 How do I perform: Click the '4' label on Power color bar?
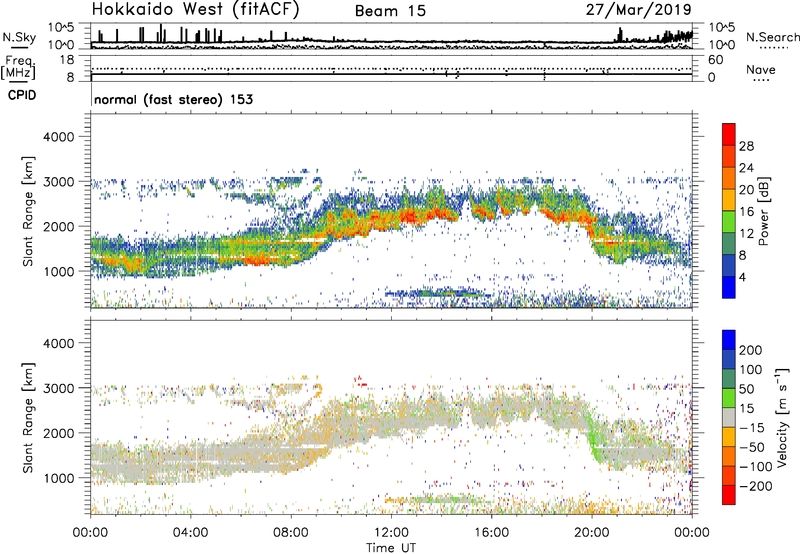coord(742,277)
